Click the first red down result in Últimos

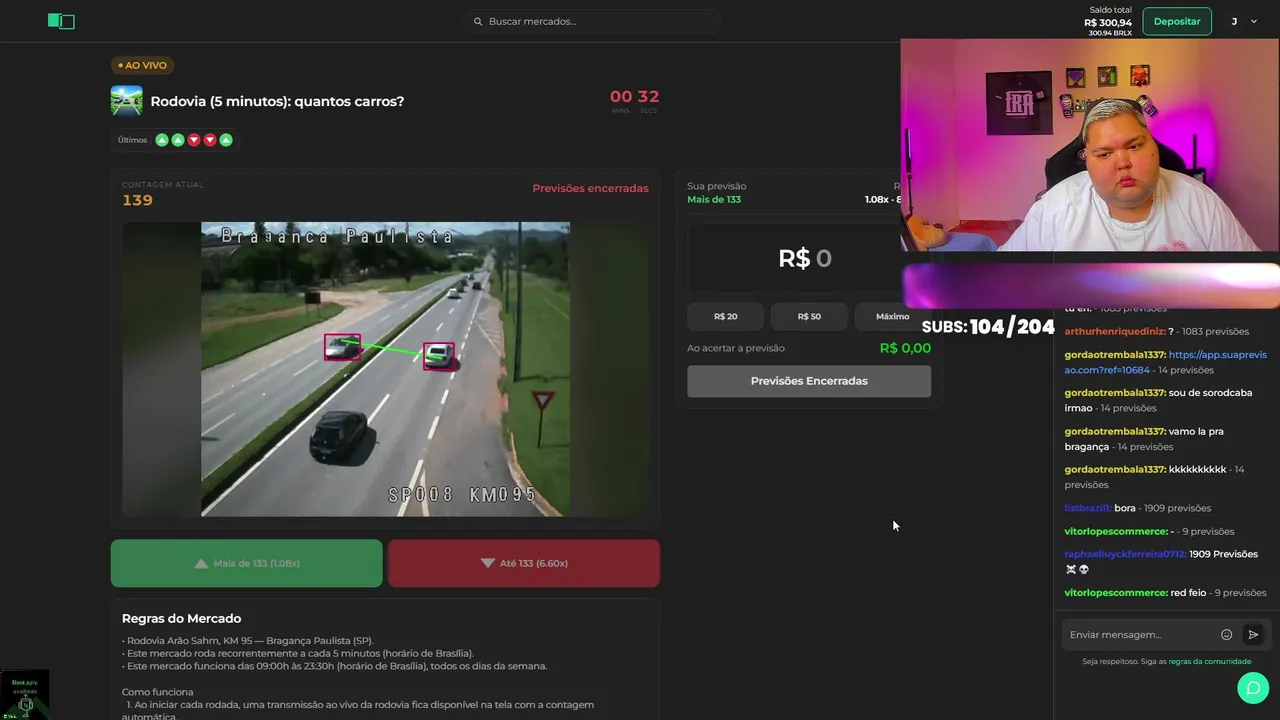[x=194, y=140]
